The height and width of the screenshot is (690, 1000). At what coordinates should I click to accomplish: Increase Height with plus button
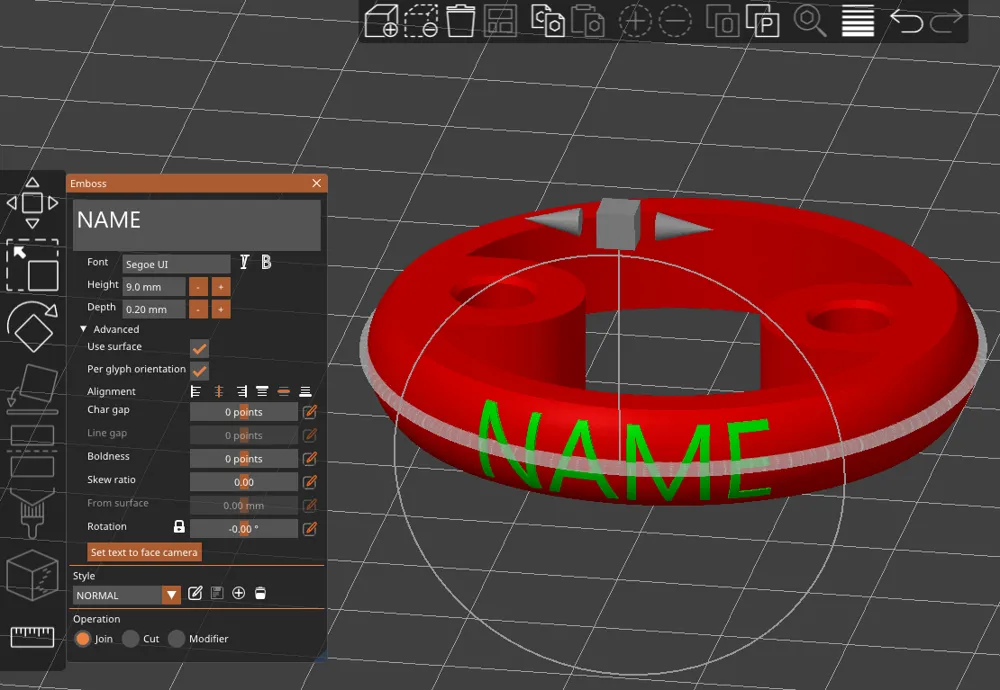click(x=221, y=287)
